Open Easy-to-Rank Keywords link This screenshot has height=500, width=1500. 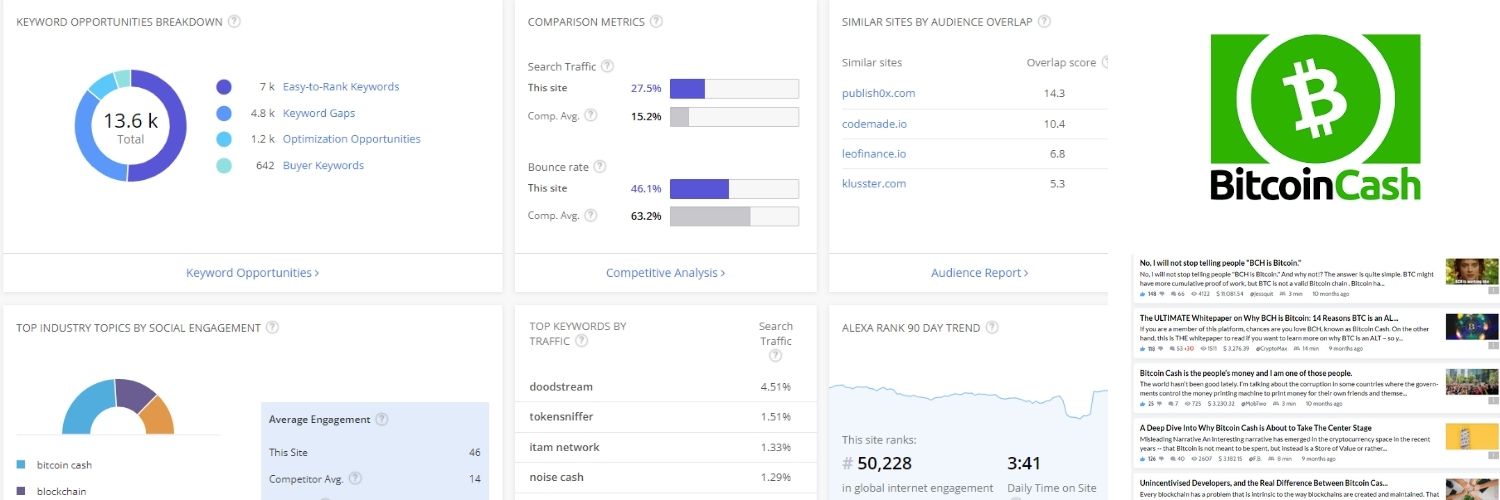click(341, 87)
